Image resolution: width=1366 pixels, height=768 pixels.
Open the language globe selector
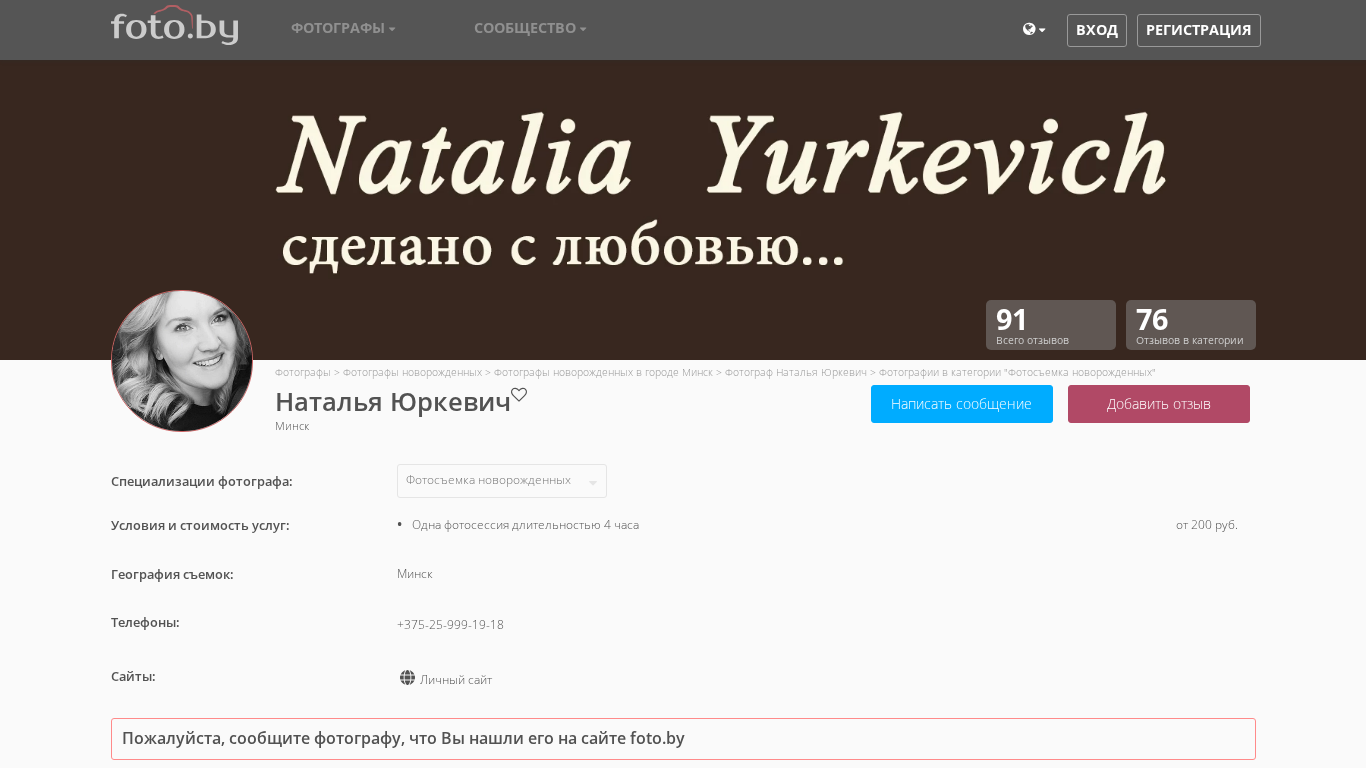pos(1033,30)
